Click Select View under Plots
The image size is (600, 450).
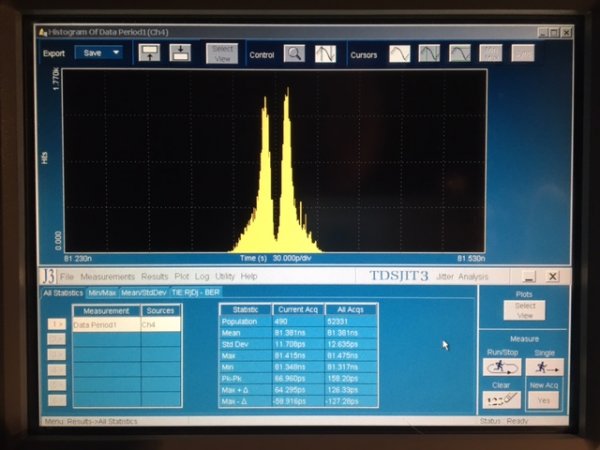point(525,311)
